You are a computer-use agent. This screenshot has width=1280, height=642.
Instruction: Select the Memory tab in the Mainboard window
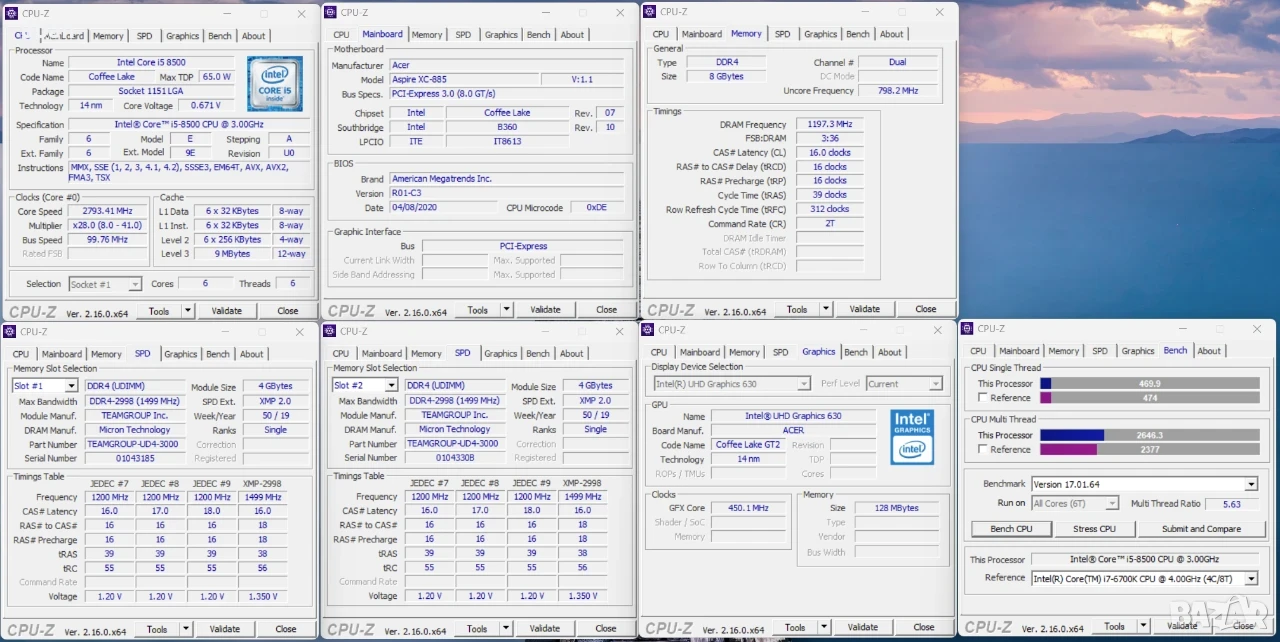click(427, 35)
